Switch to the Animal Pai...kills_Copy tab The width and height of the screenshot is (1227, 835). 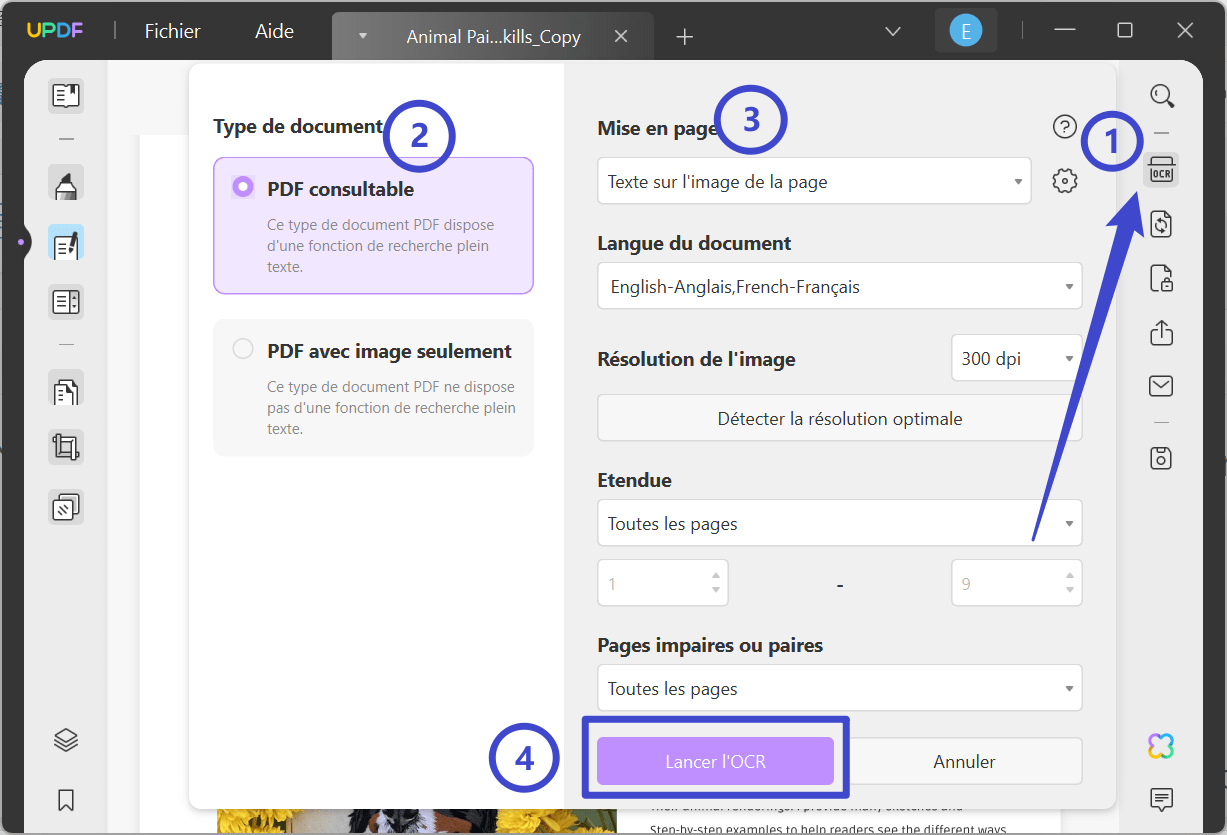493,36
